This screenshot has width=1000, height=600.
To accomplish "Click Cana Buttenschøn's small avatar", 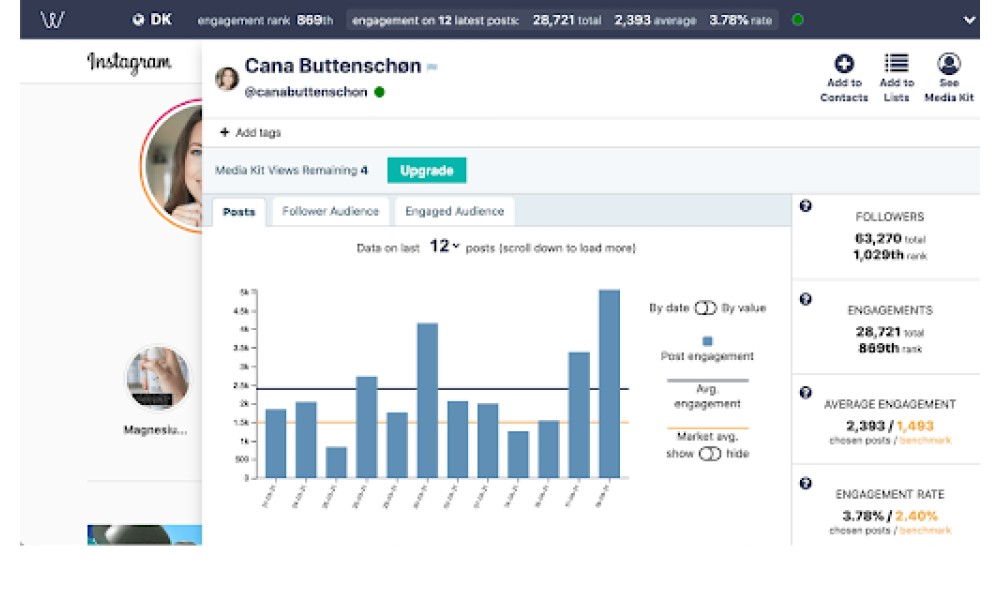I will [226, 79].
